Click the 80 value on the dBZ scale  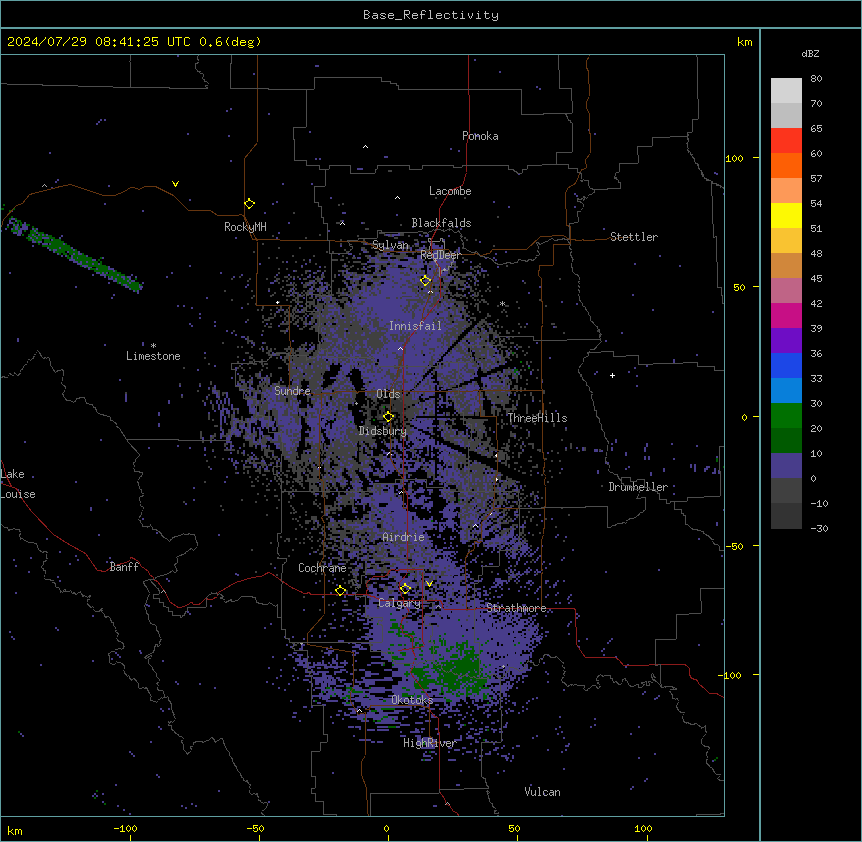(x=816, y=79)
